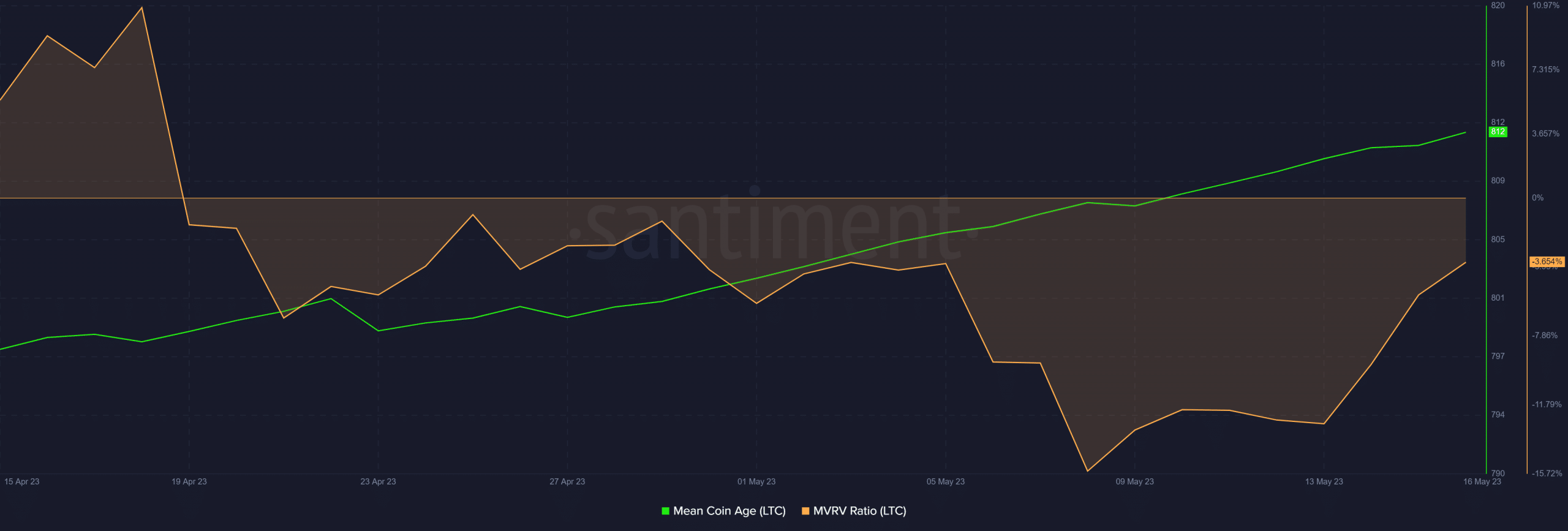
Task: Click the 7.315% axis value
Action: coord(1545,70)
